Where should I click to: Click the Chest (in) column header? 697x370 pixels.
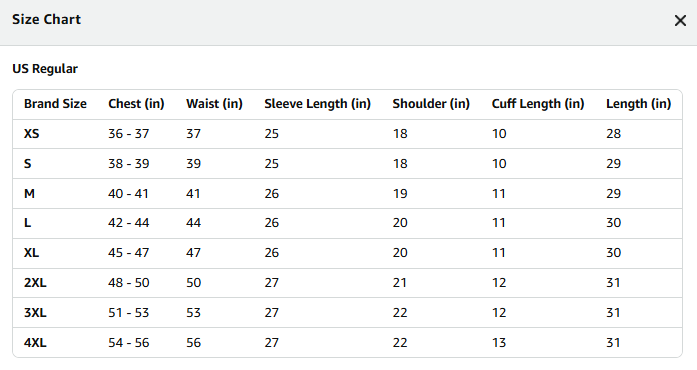[x=136, y=104]
